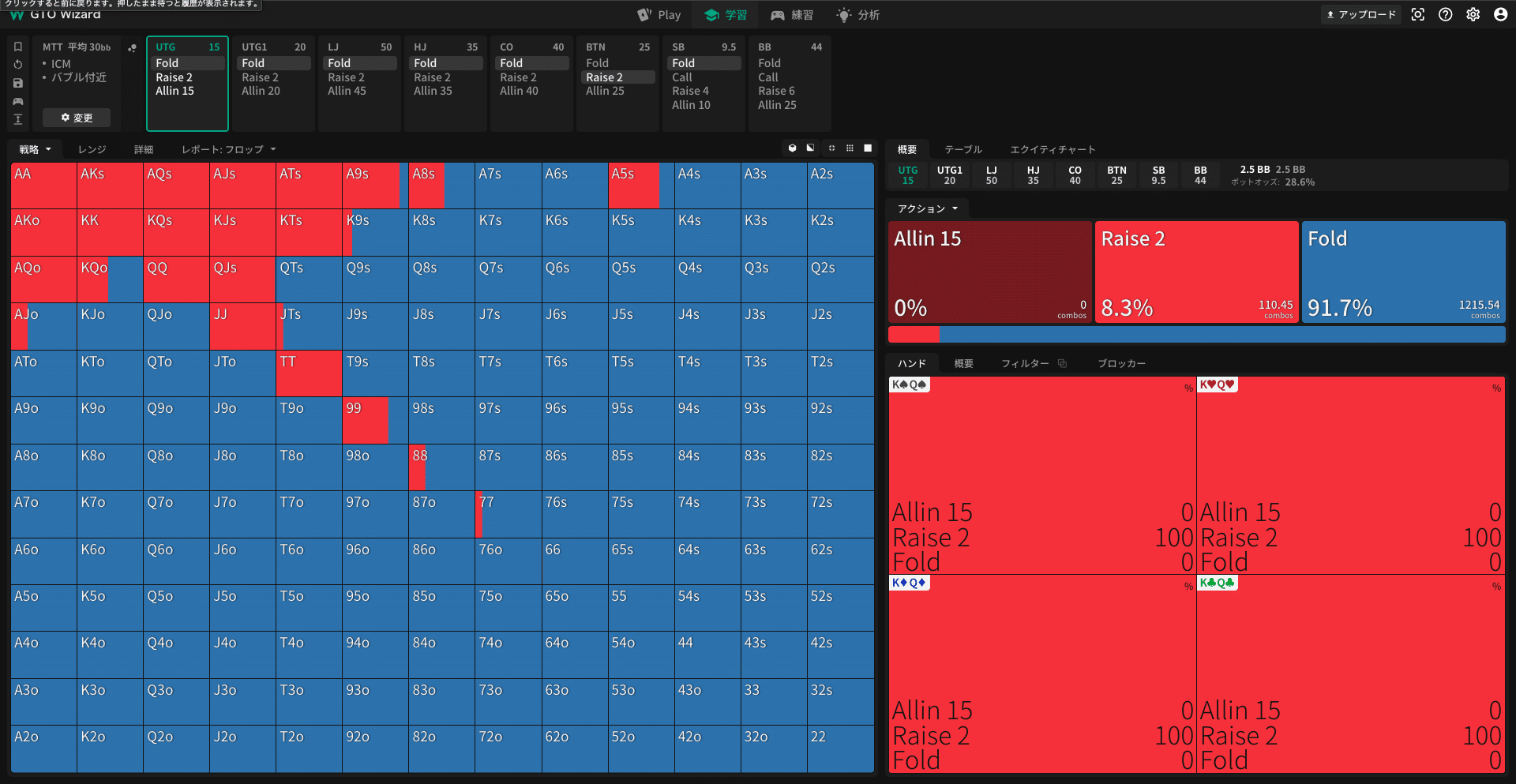This screenshot has height=784, width=1516.
Task: Switch to the 学習 study tab
Action: (x=726, y=15)
